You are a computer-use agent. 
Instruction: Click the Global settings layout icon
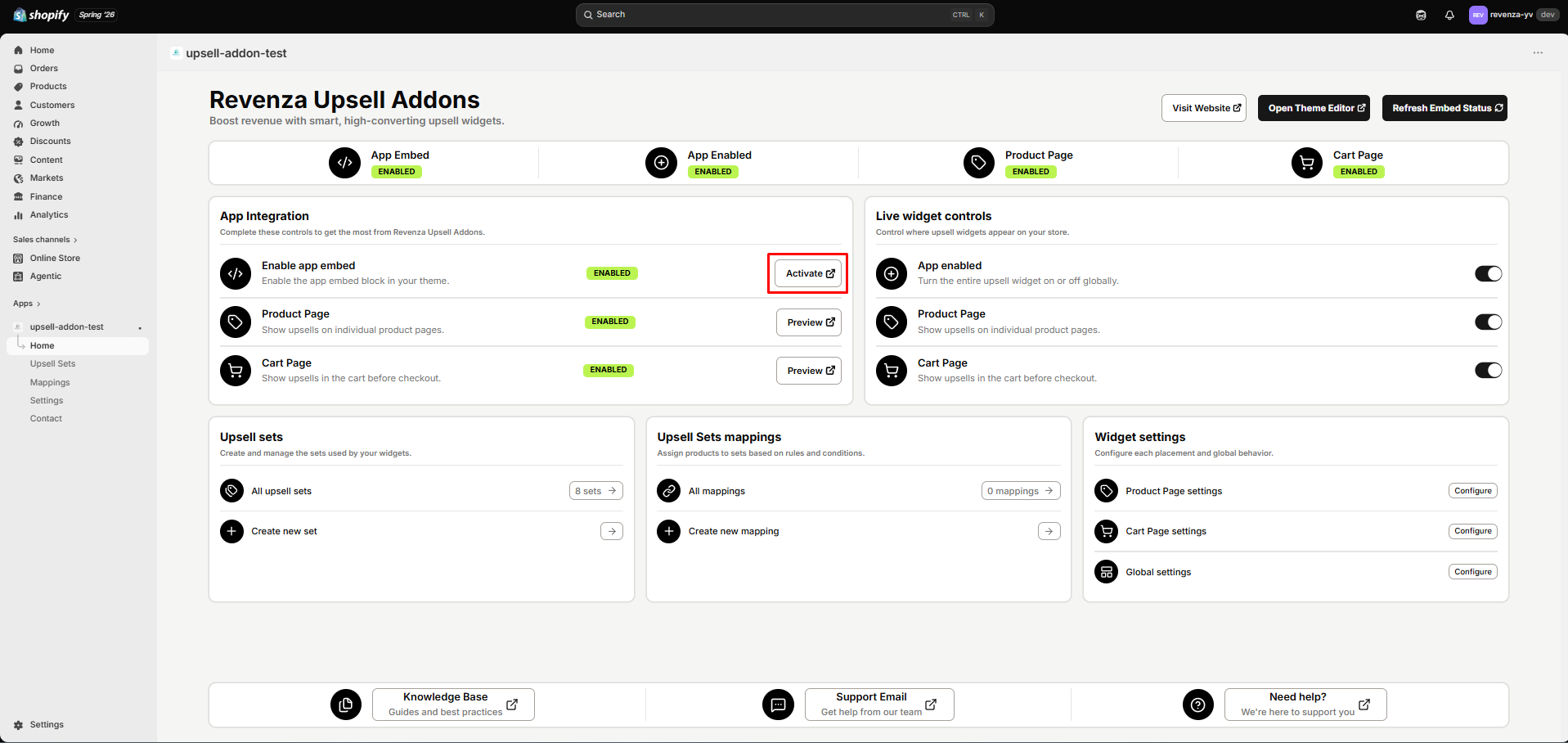point(1107,572)
